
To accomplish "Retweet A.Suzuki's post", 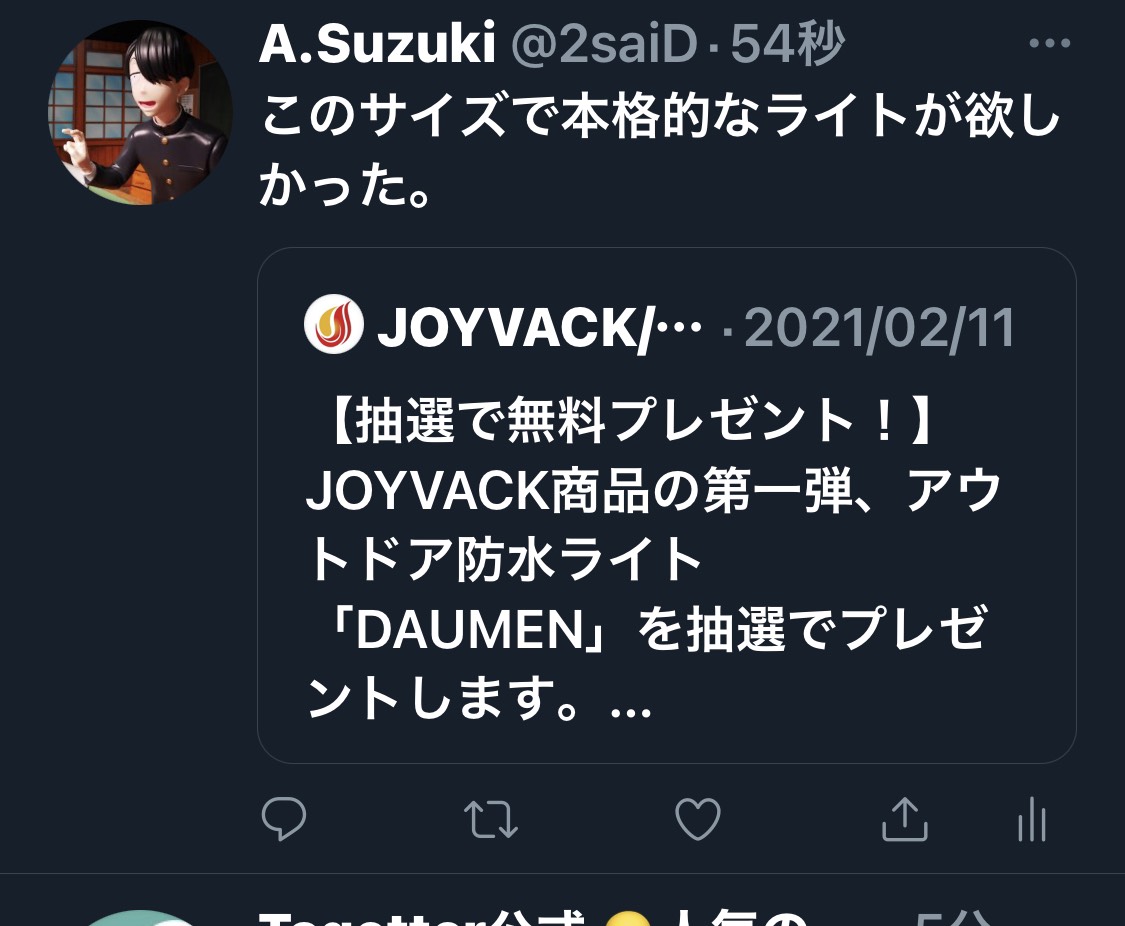I will coord(491,819).
